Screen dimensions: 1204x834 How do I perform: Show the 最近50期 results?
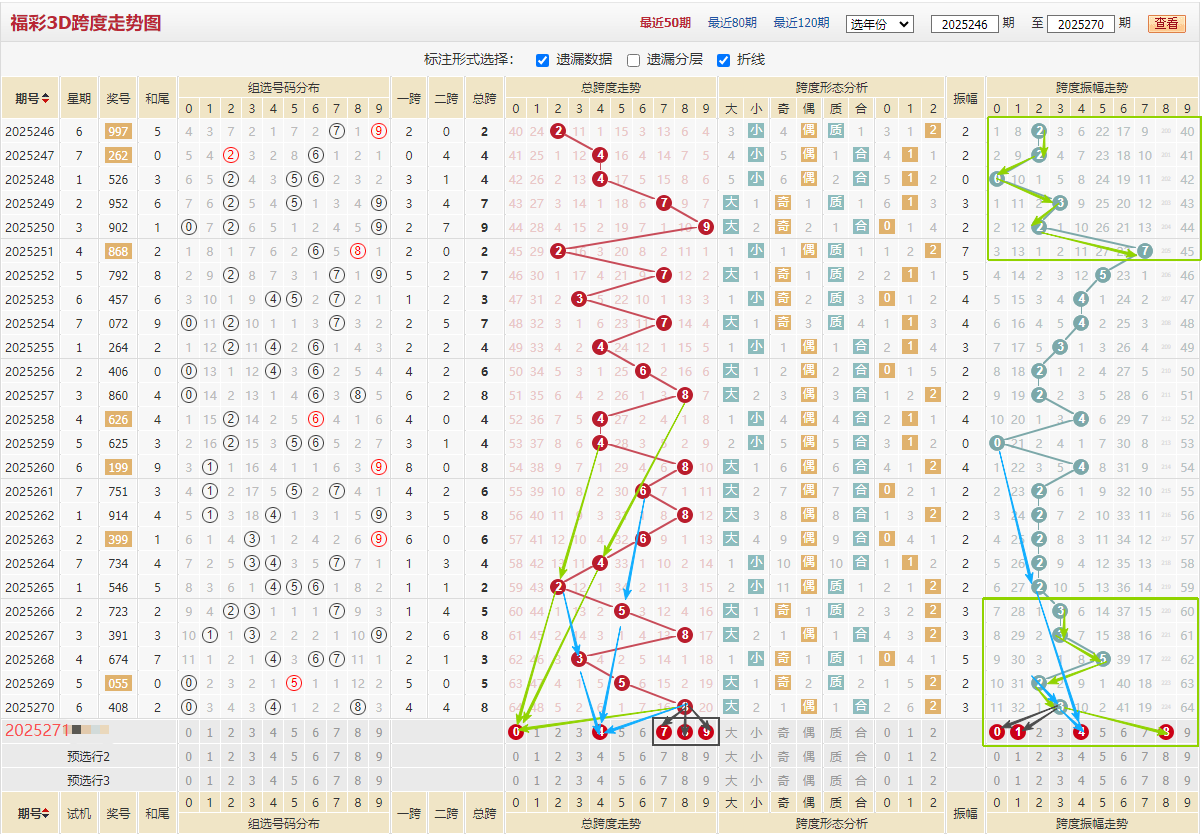tap(665, 23)
